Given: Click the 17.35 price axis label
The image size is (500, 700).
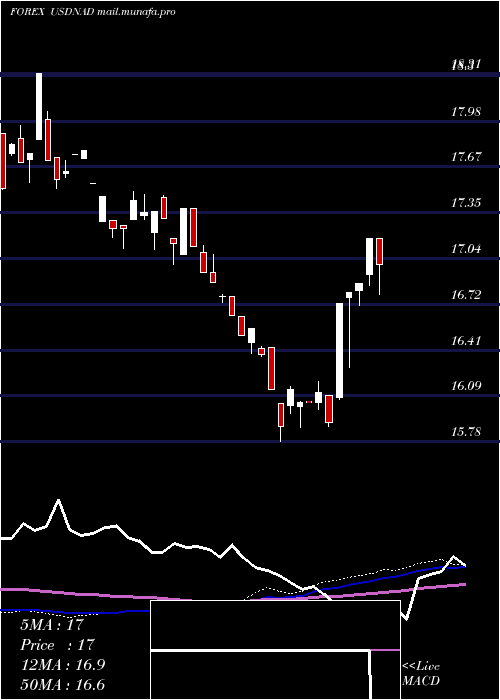Looking at the screenshot, I should pyautogui.click(x=466, y=203).
